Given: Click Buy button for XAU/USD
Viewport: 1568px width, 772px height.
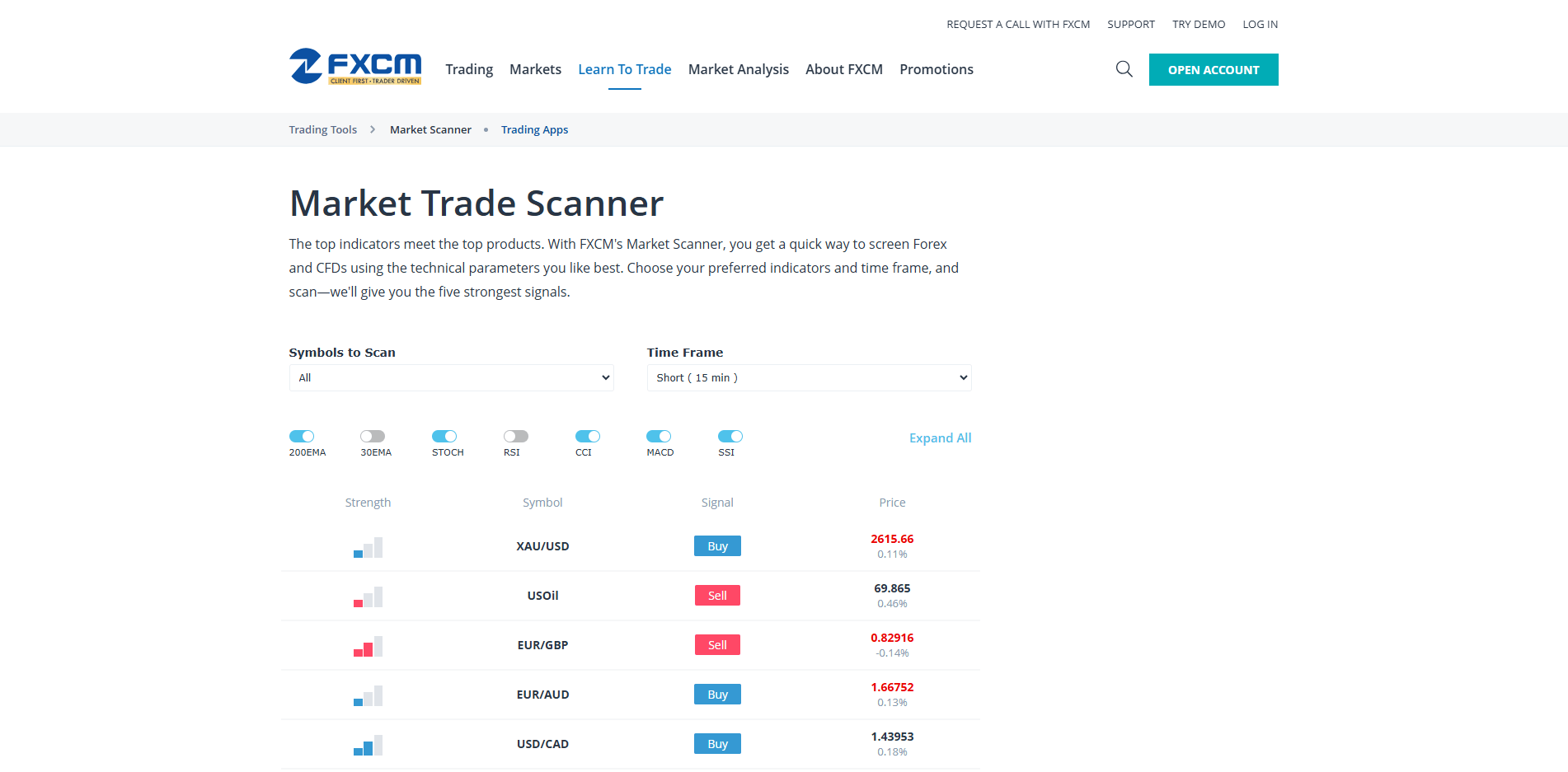Looking at the screenshot, I should (x=717, y=546).
